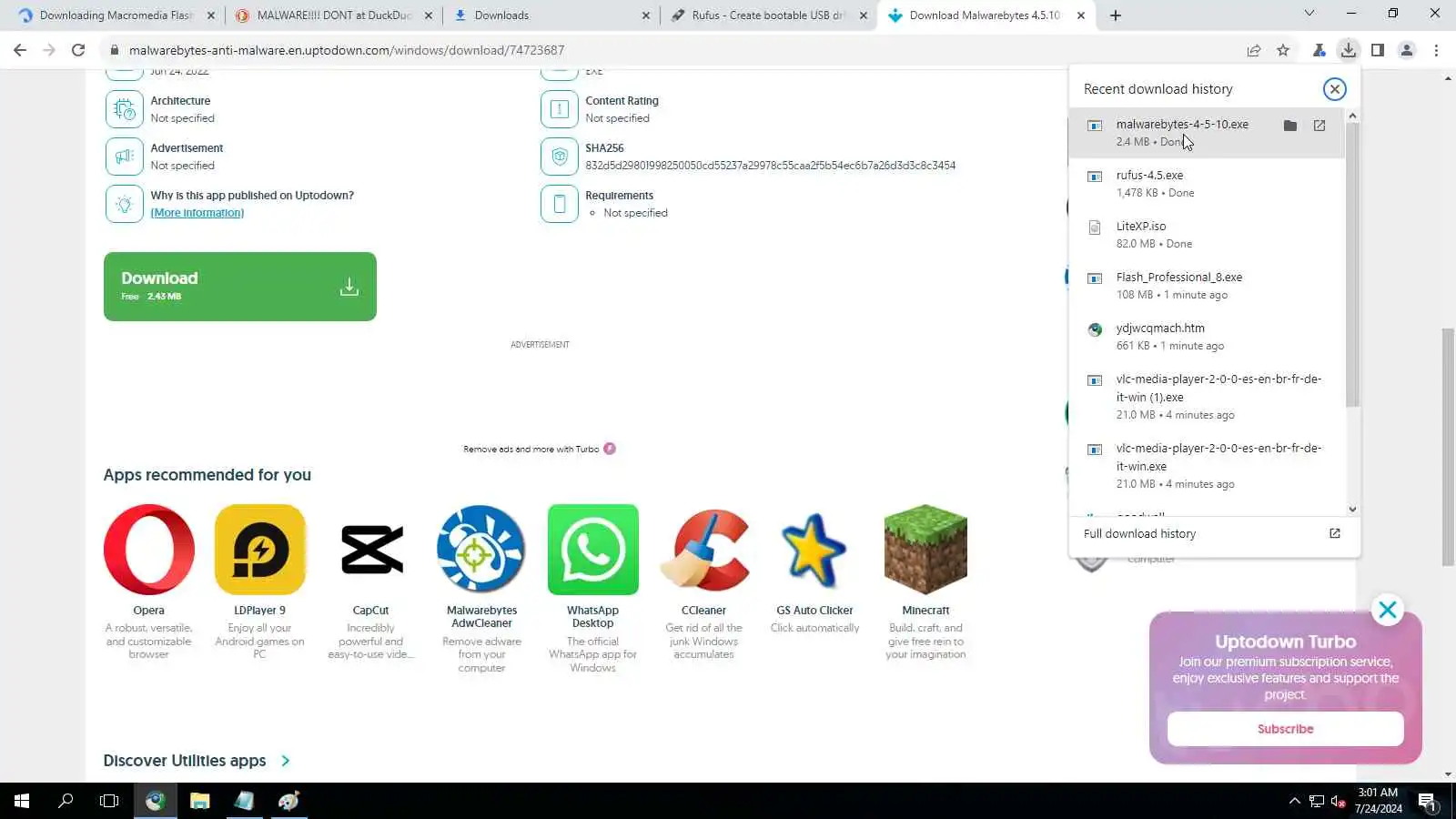Screen dimensions: 1456x819
Task: Click the SHA256 hash value
Action: (x=770, y=166)
